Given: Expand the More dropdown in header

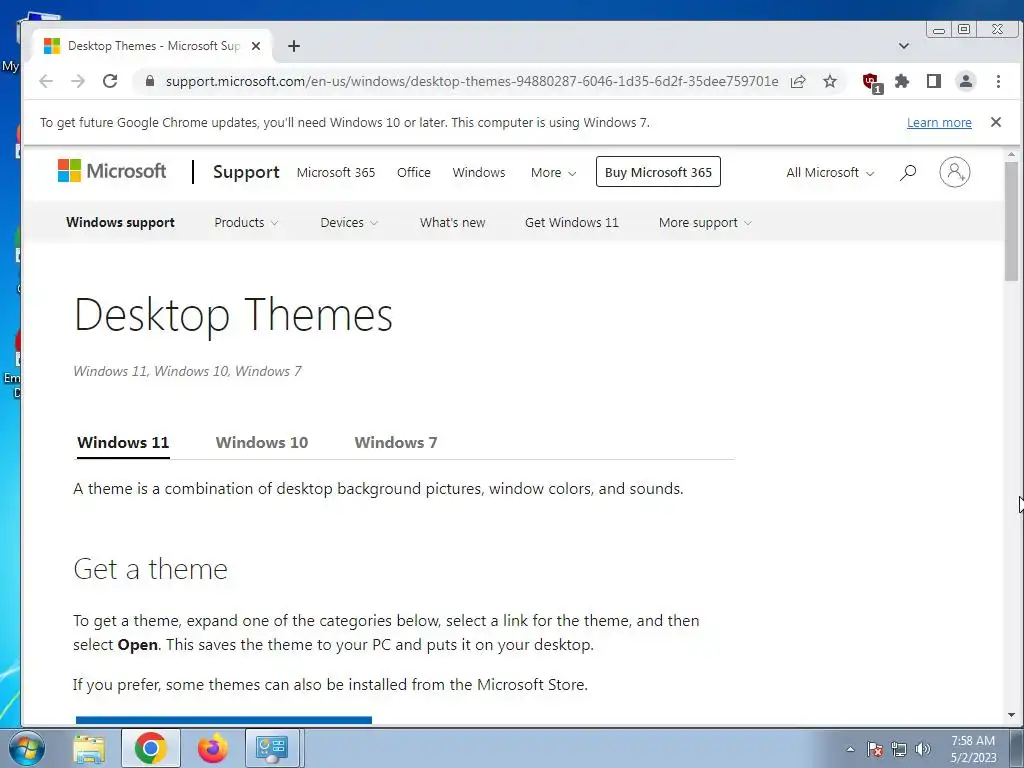Looking at the screenshot, I should (553, 172).
